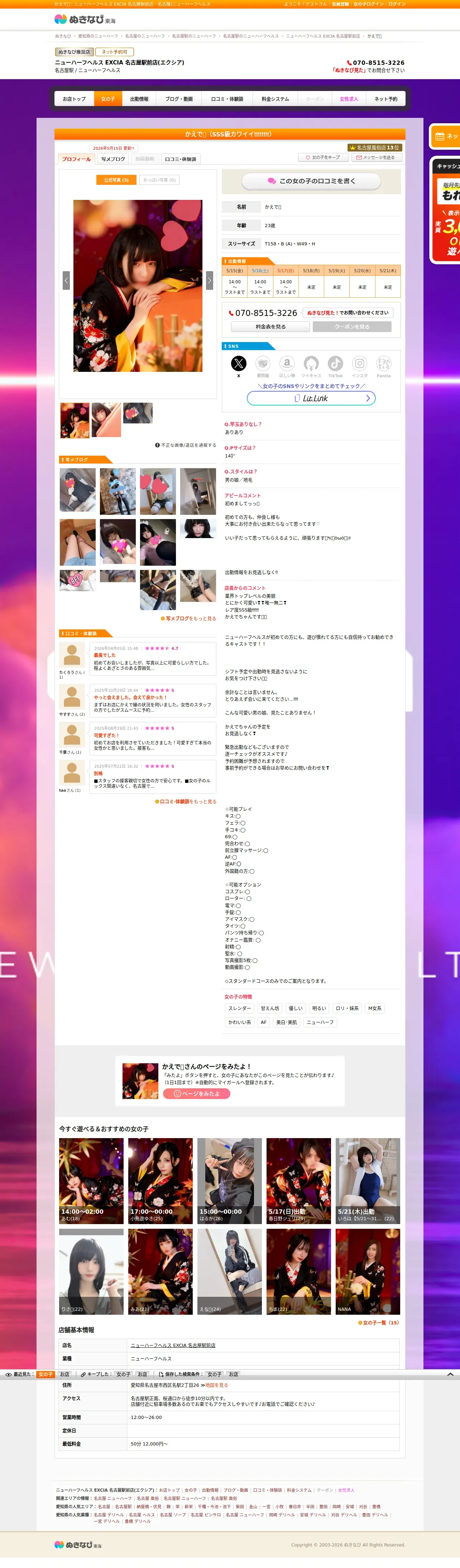The height and width of the screenshot is (1568, 460).
Task: Select the プロフィール profile tab
Action: click(x=76, y=159)
